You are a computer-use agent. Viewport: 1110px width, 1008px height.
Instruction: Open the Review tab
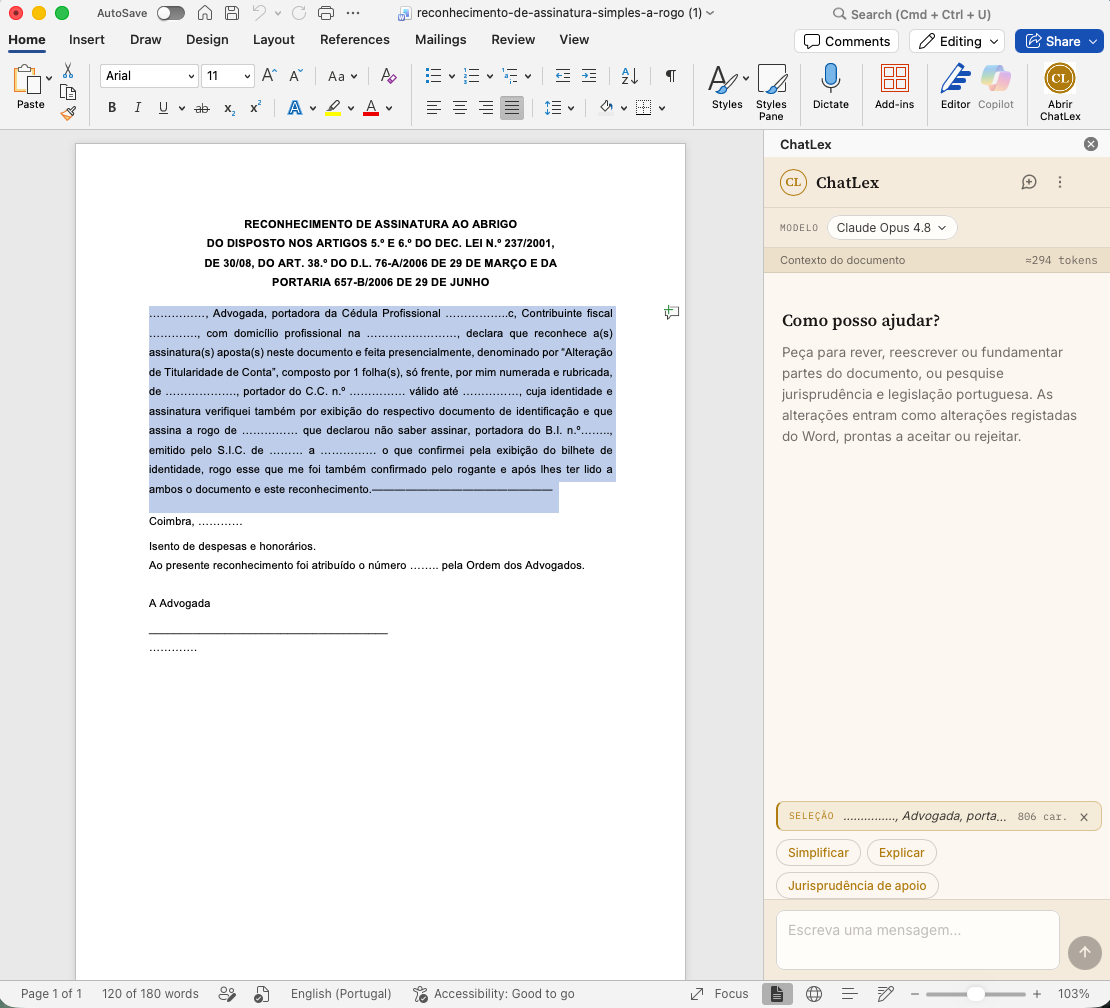pos(513,40)
